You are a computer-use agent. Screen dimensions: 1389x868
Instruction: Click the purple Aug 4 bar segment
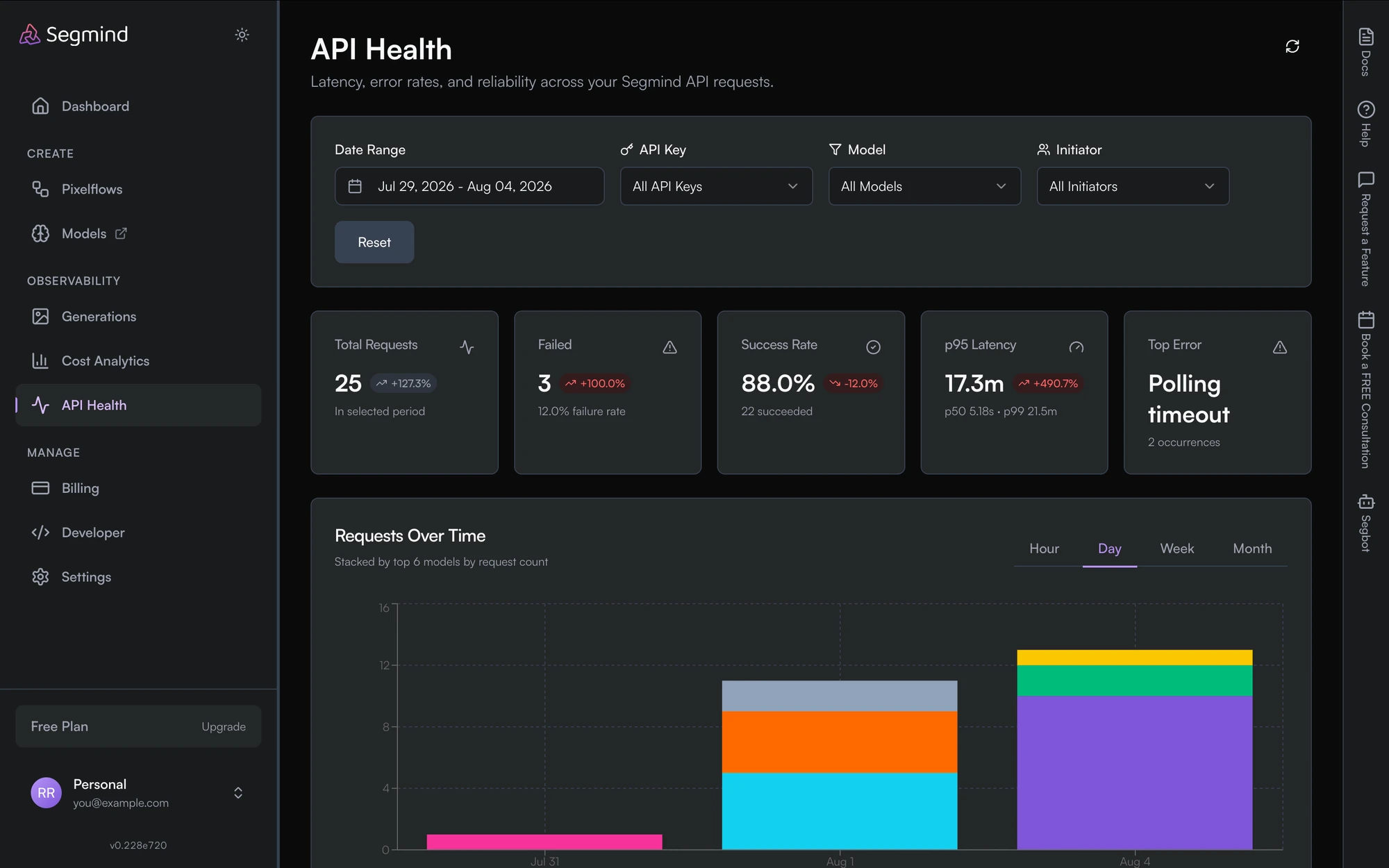(x=1135, y=772)
